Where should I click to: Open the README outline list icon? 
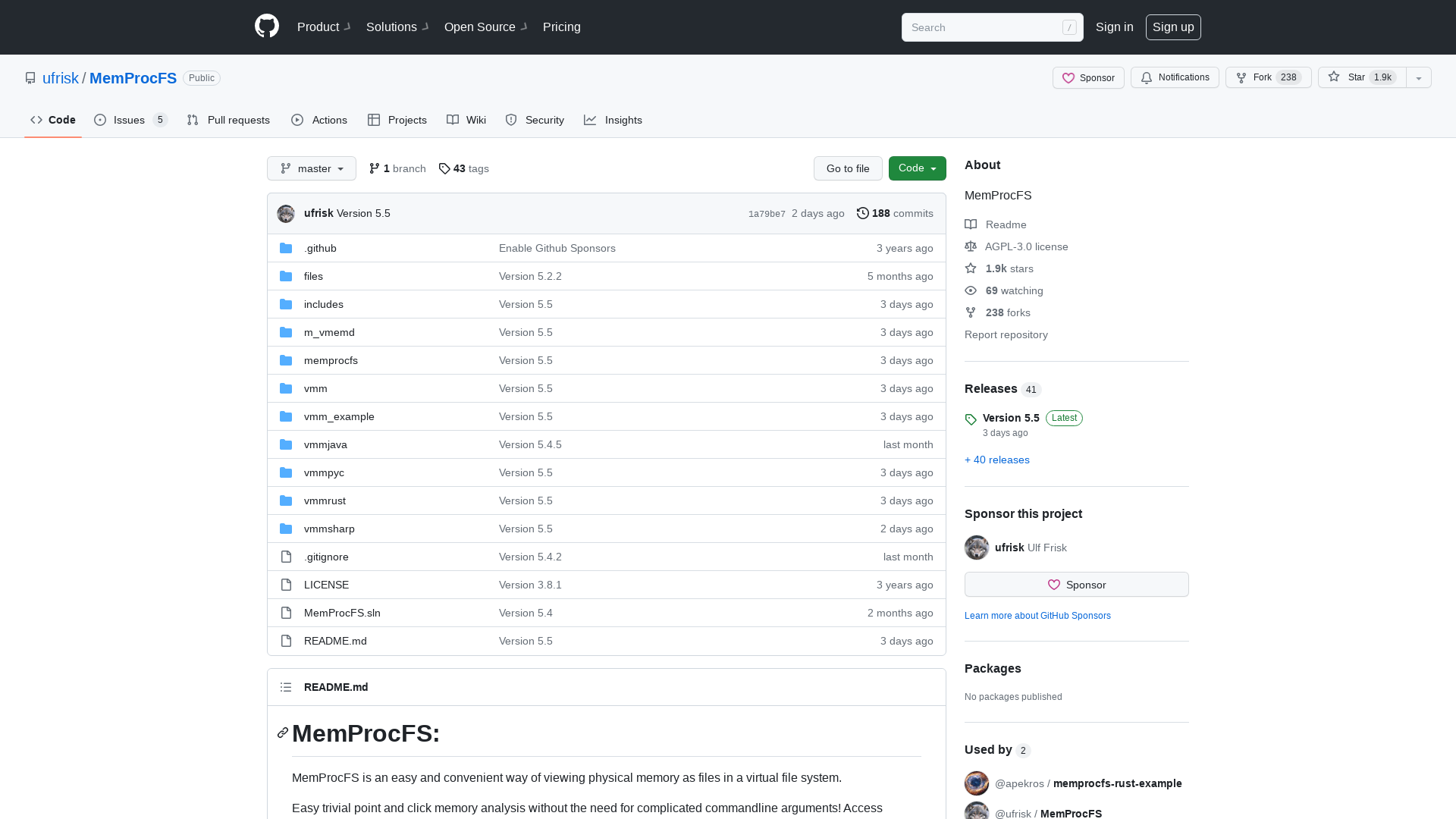point(286,687)
